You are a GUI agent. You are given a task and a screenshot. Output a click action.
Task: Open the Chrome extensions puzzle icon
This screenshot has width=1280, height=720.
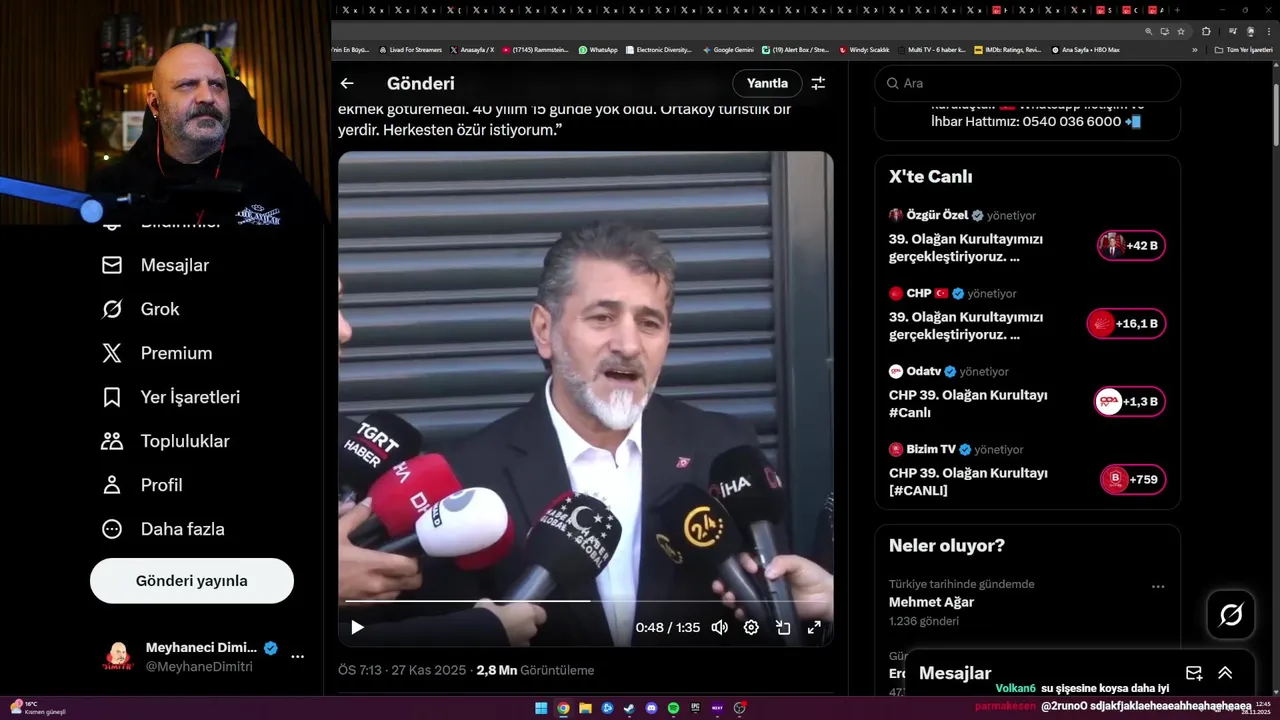(x=1206, y=31)
